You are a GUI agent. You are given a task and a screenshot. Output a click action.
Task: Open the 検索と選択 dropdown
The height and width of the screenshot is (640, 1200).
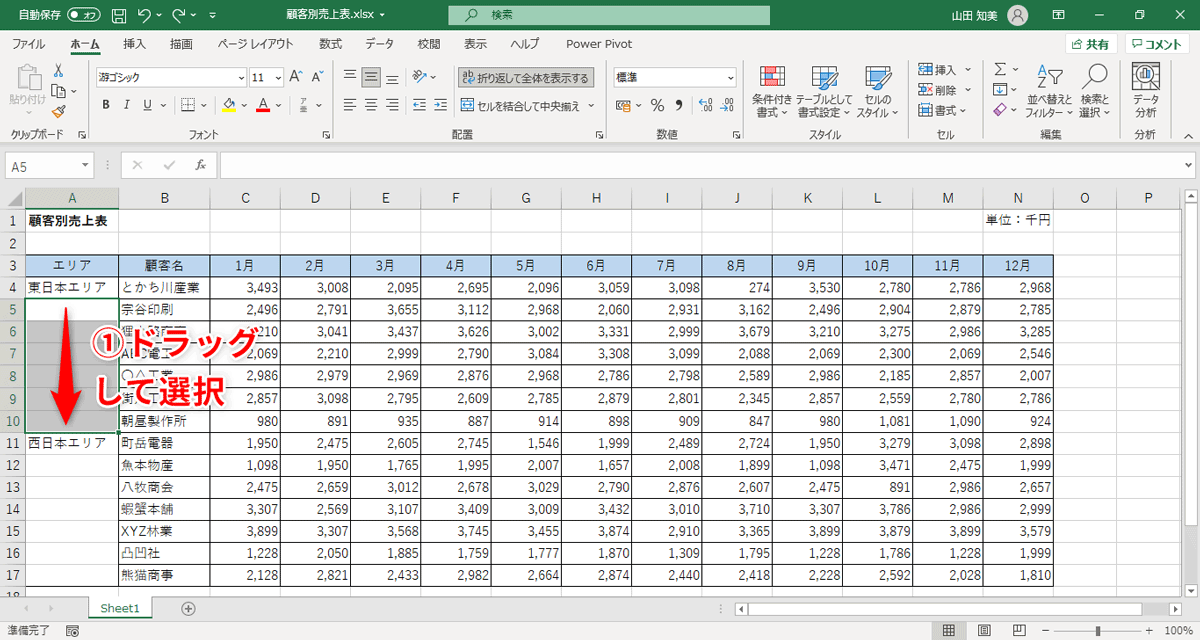tap(1095, 91)
